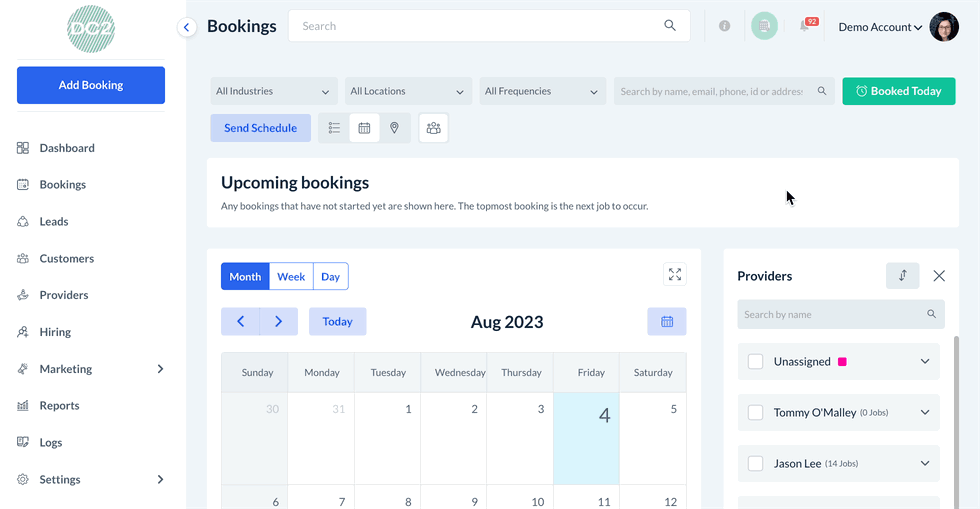Expand Jason Lee's row
This screenshot has height=509, width=980.
tap(925, 463)
